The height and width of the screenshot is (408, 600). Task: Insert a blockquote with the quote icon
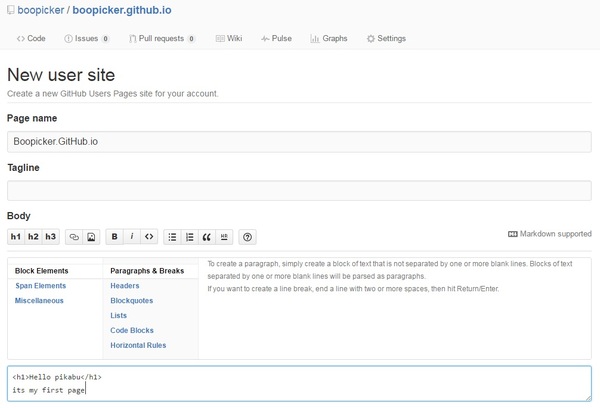point(207,237)
